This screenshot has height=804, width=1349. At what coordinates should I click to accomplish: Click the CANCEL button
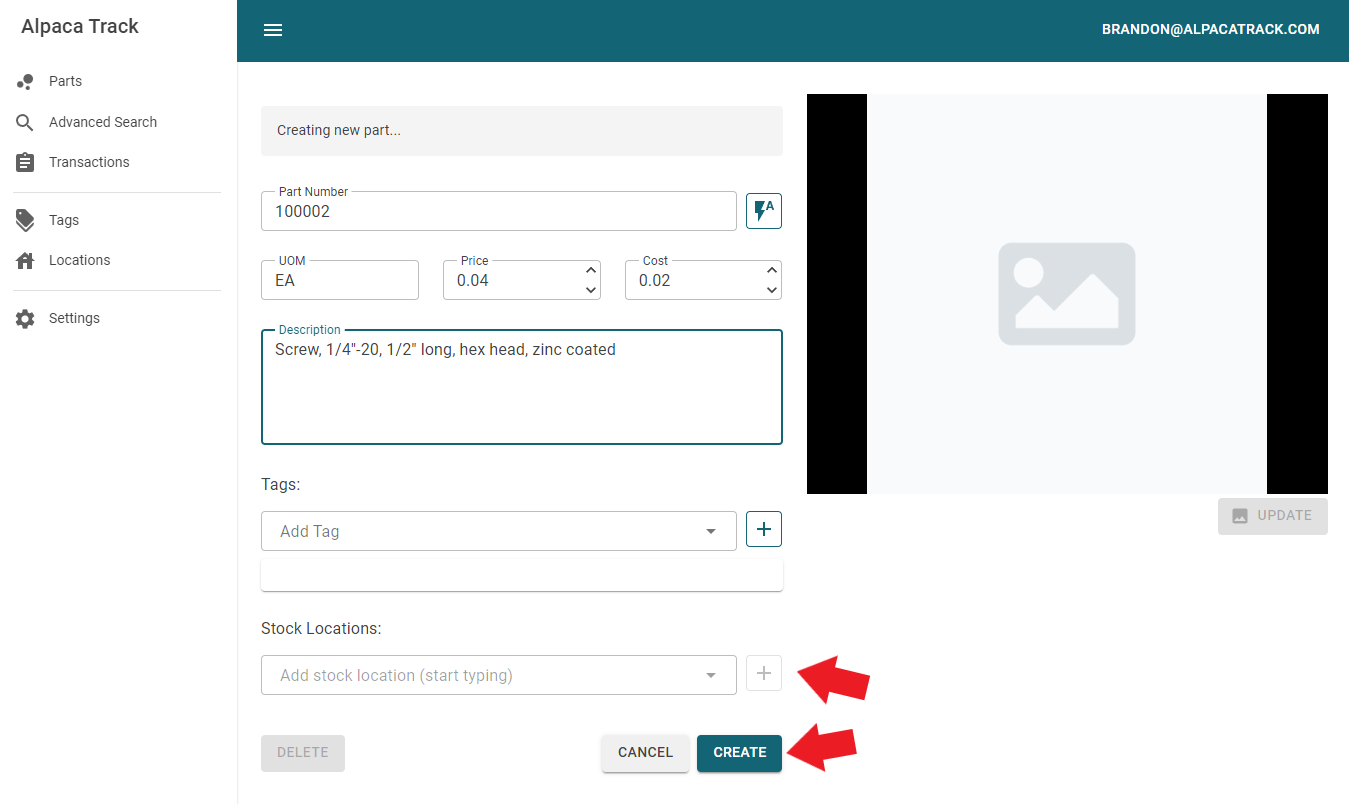coord(645,753)
